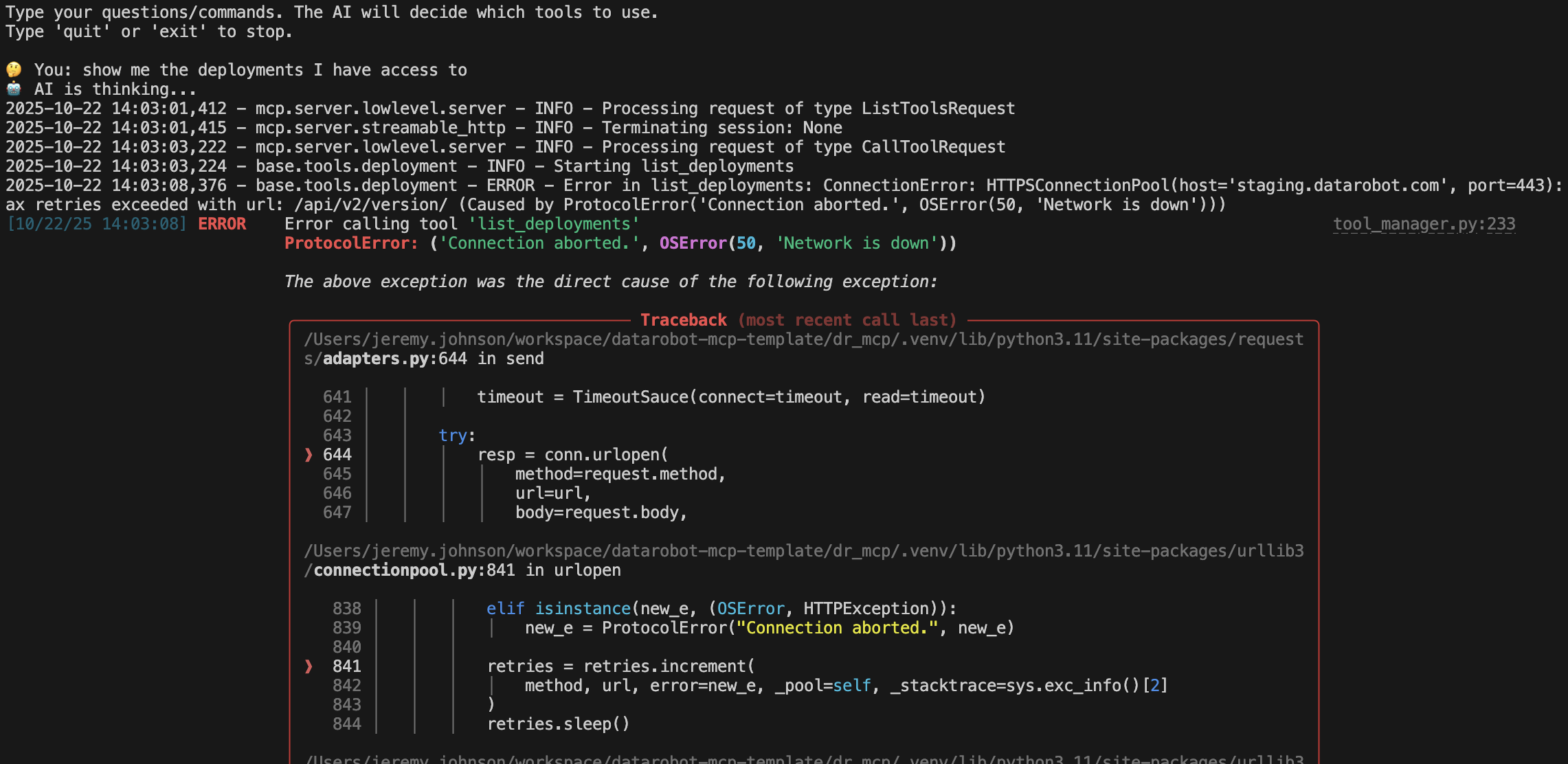Click the red arrow marker at line 644
The width and height of the screenshot is (1568, 764).
pyautogui.click(x=309, y=455)
